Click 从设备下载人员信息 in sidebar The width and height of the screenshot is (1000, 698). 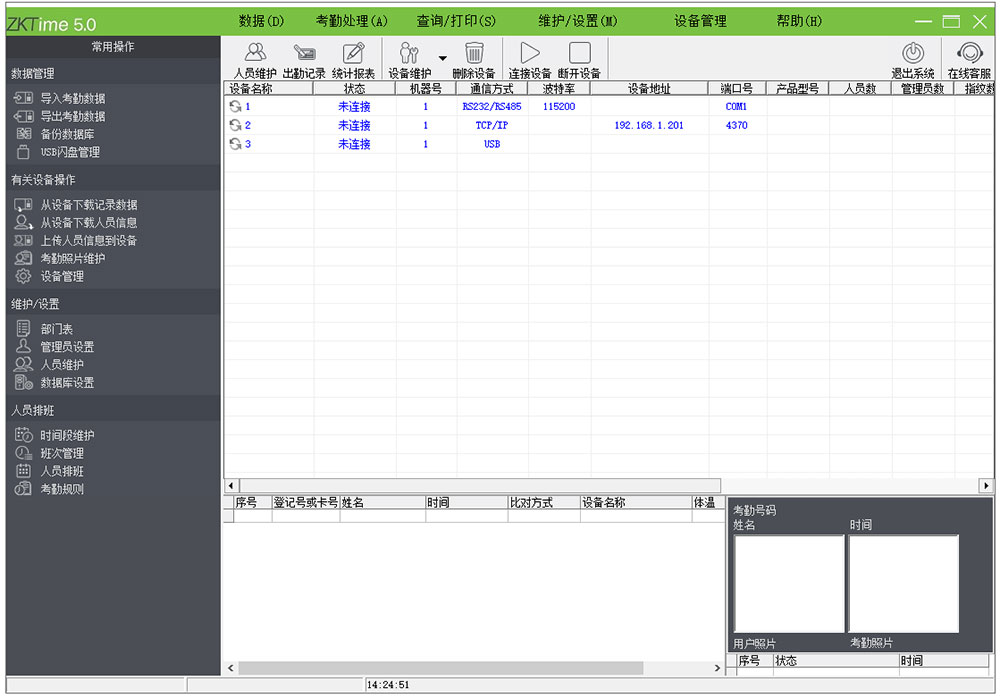click(x=89, y=223)
